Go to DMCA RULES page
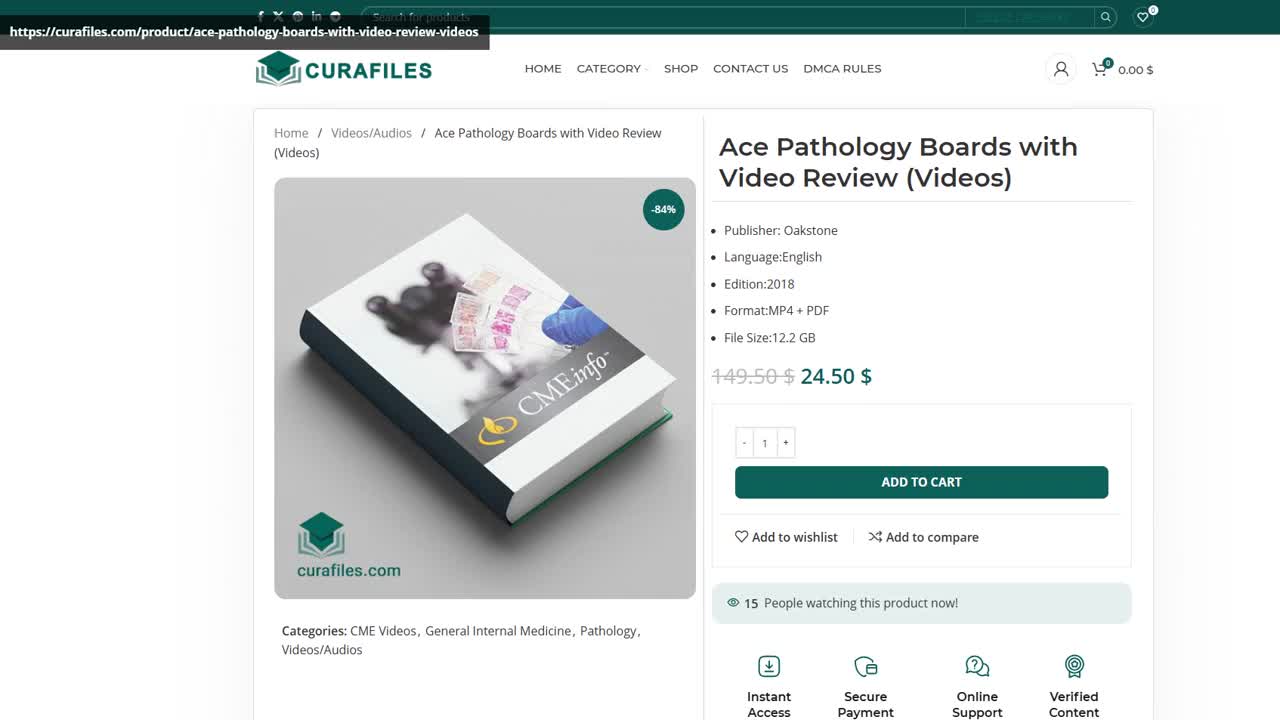Image resolution: width=1280 pixels, height=720 pixels. click(842, 69)
